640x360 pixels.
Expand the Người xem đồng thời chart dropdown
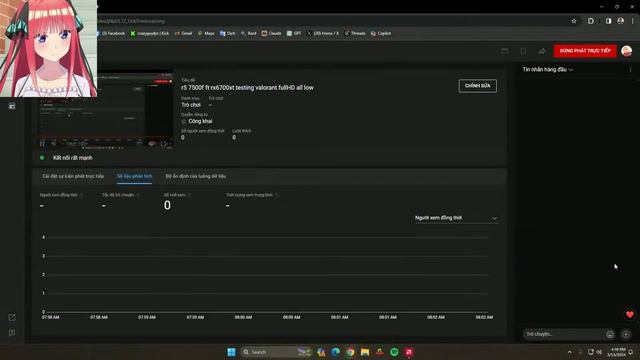pyautogui.click(x=456, y=218)
